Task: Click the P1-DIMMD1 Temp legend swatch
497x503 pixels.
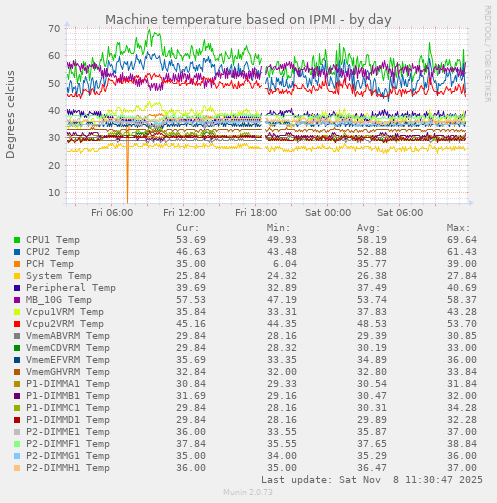Action: (17, 420)
